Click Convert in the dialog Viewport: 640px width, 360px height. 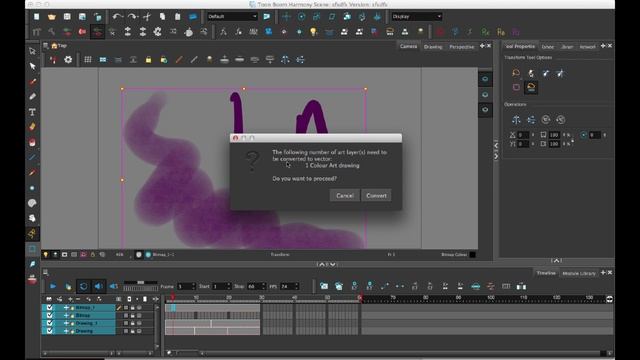point(376,196)
